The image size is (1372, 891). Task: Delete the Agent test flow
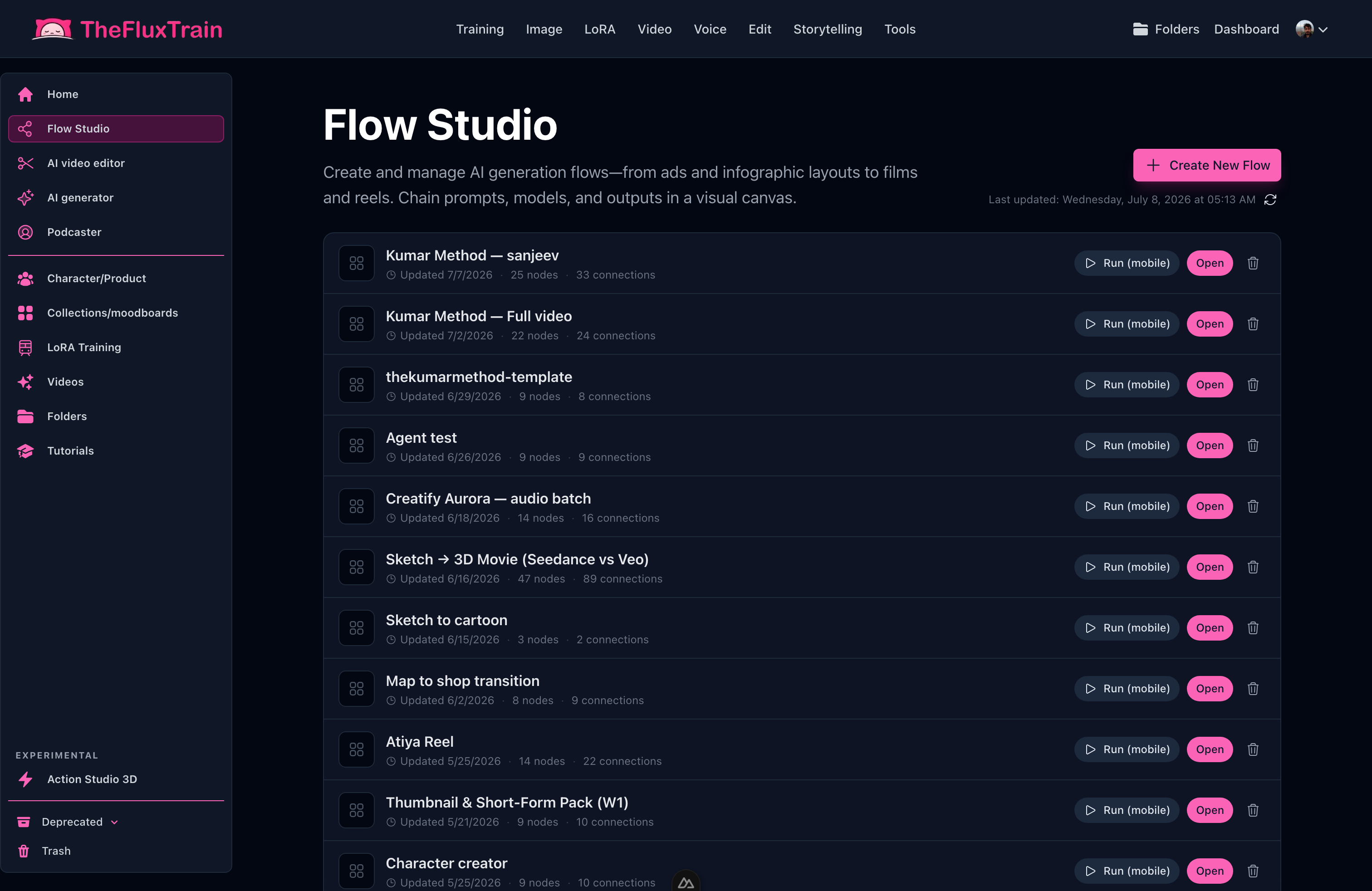(x=1253, y=445)
